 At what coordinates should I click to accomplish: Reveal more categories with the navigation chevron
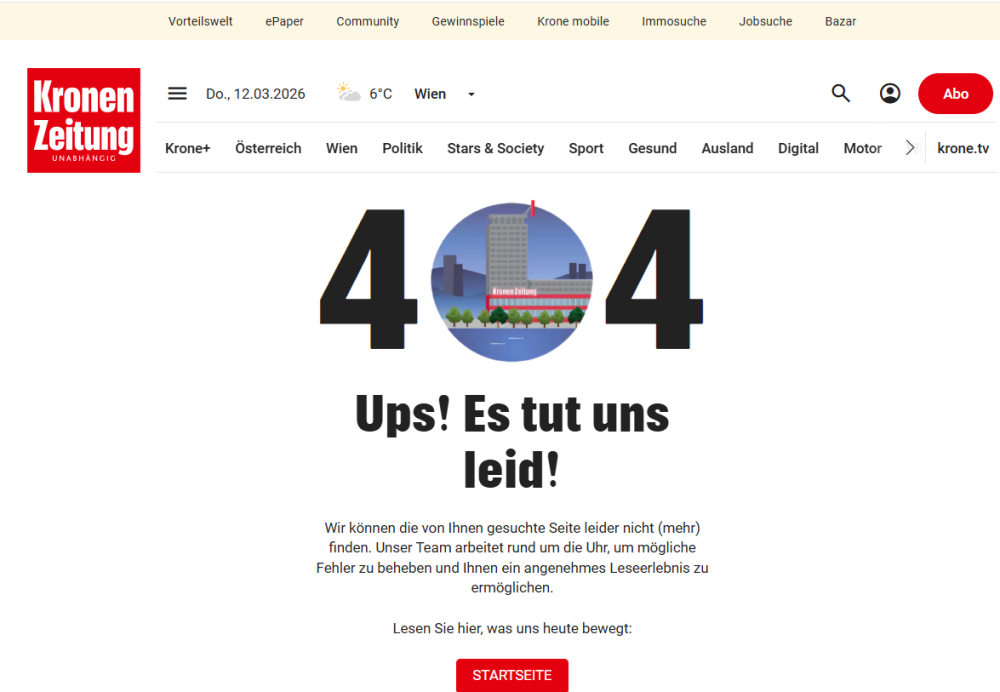pyautogui.click(x=910, y=147)
